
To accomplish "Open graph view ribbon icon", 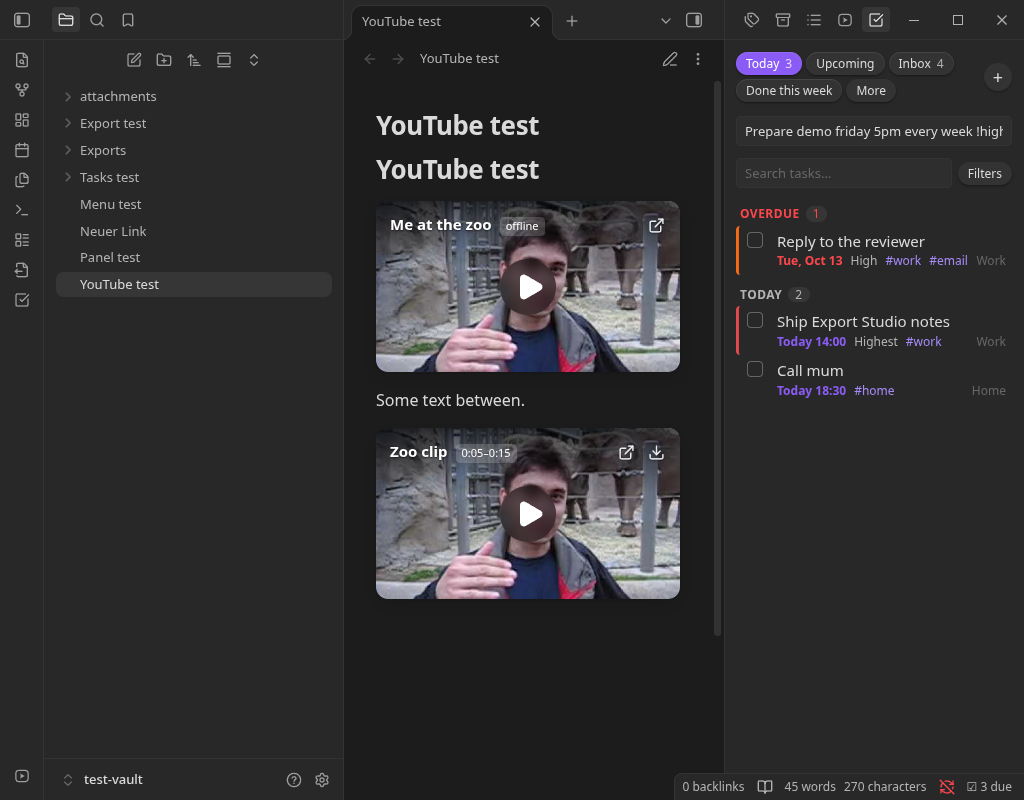I will coord(22,90).
